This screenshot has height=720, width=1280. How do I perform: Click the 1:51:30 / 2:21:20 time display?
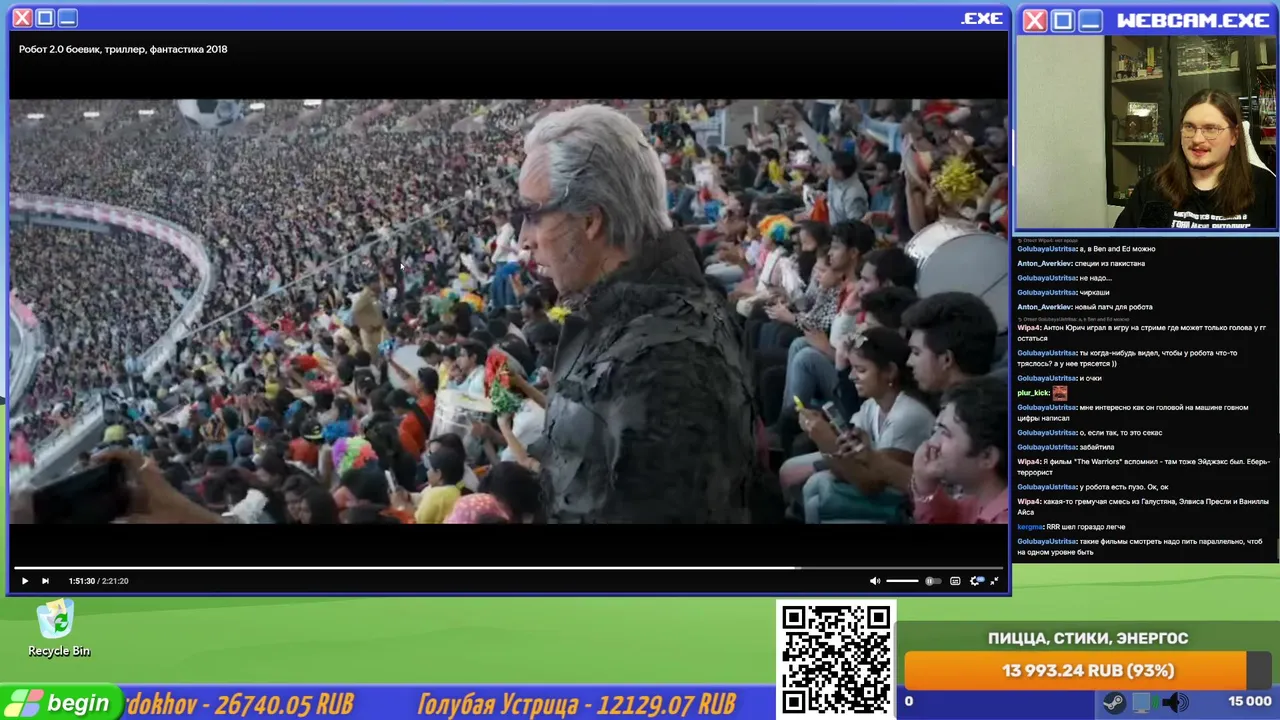point(98,581)
